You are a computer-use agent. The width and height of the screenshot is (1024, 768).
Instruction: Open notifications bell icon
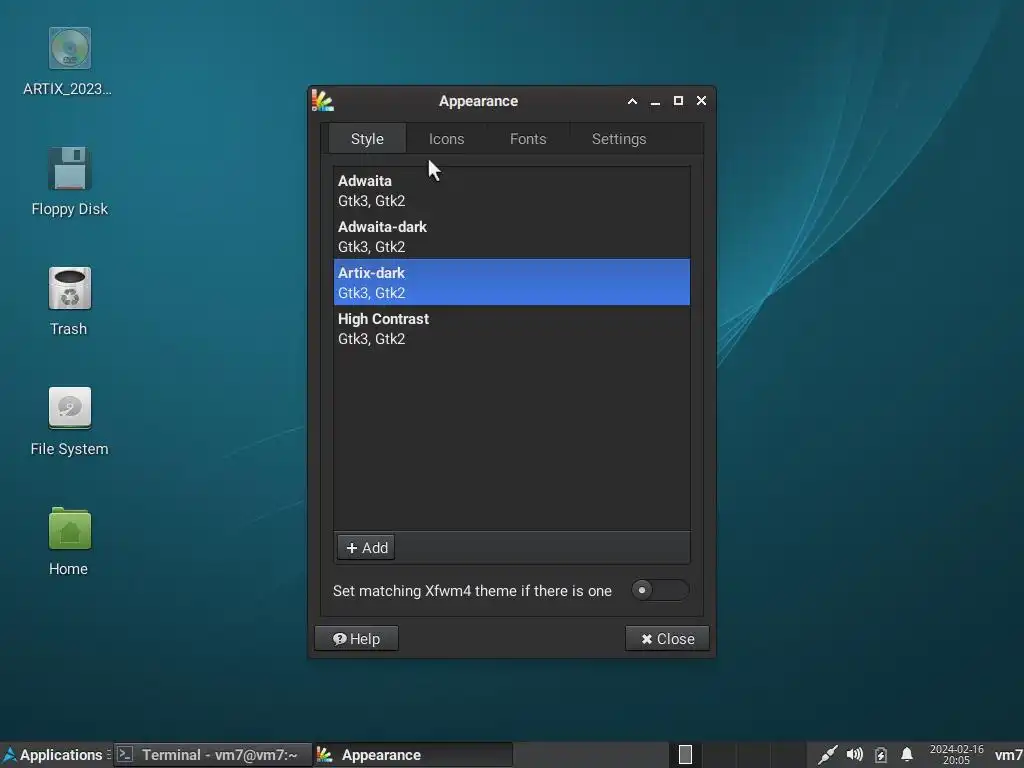906,755
